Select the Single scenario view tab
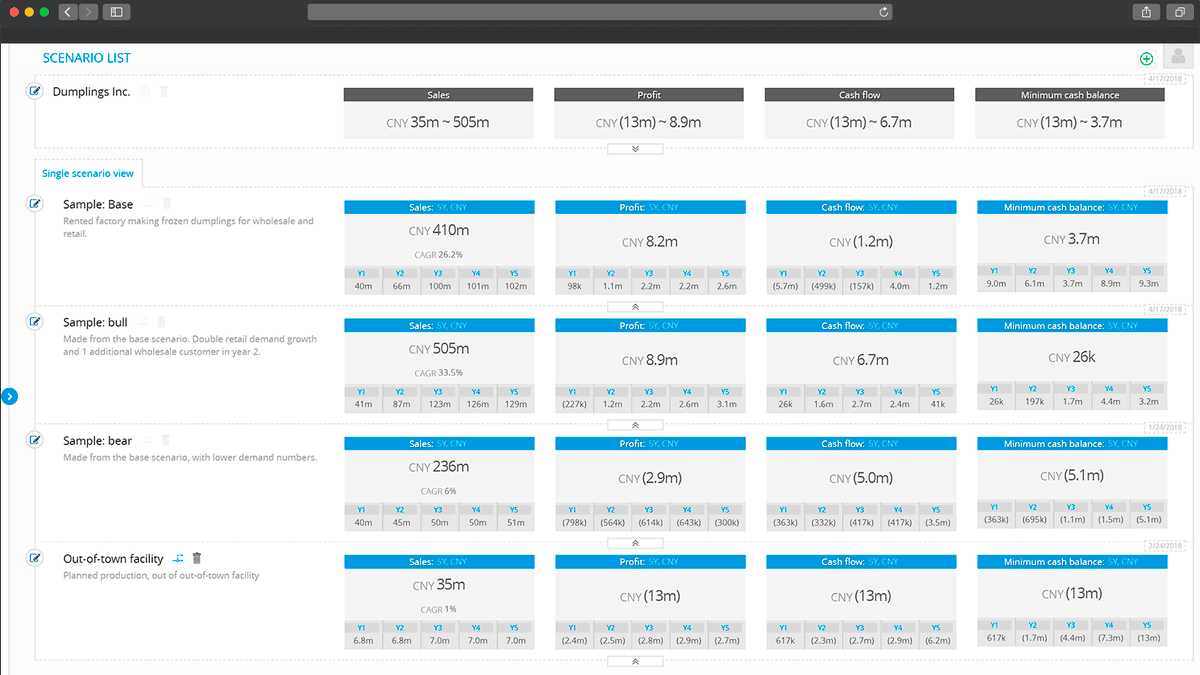This screenshot has height=675, width=1200. [88, 173]
